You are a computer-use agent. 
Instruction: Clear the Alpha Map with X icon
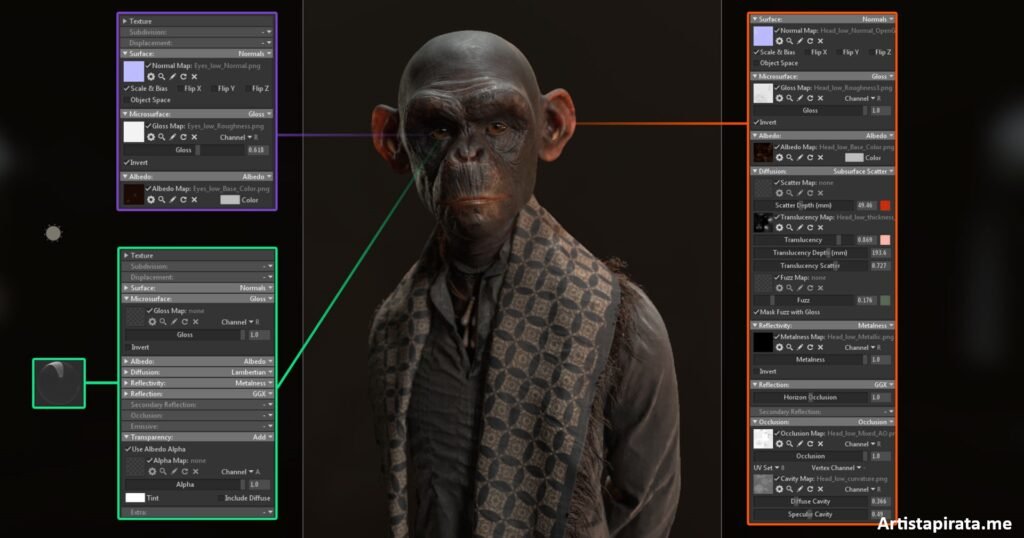[195, 471]
